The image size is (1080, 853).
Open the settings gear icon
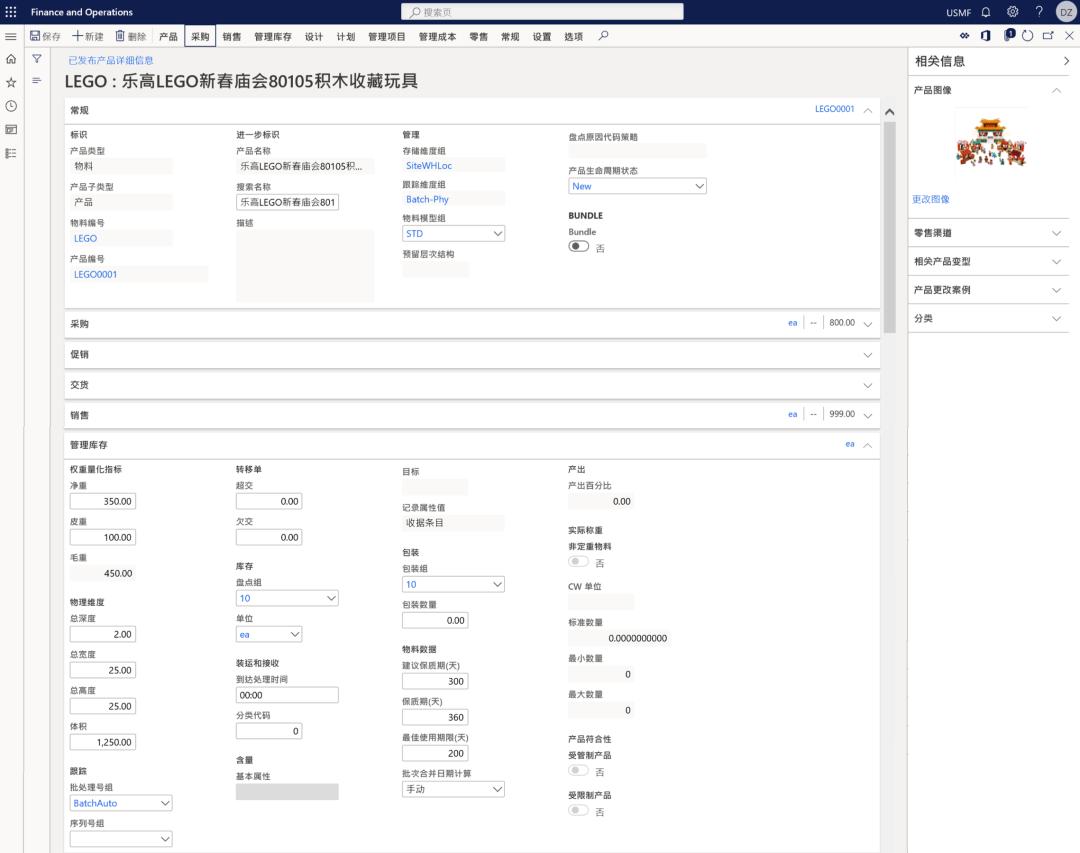point(1012,12)
